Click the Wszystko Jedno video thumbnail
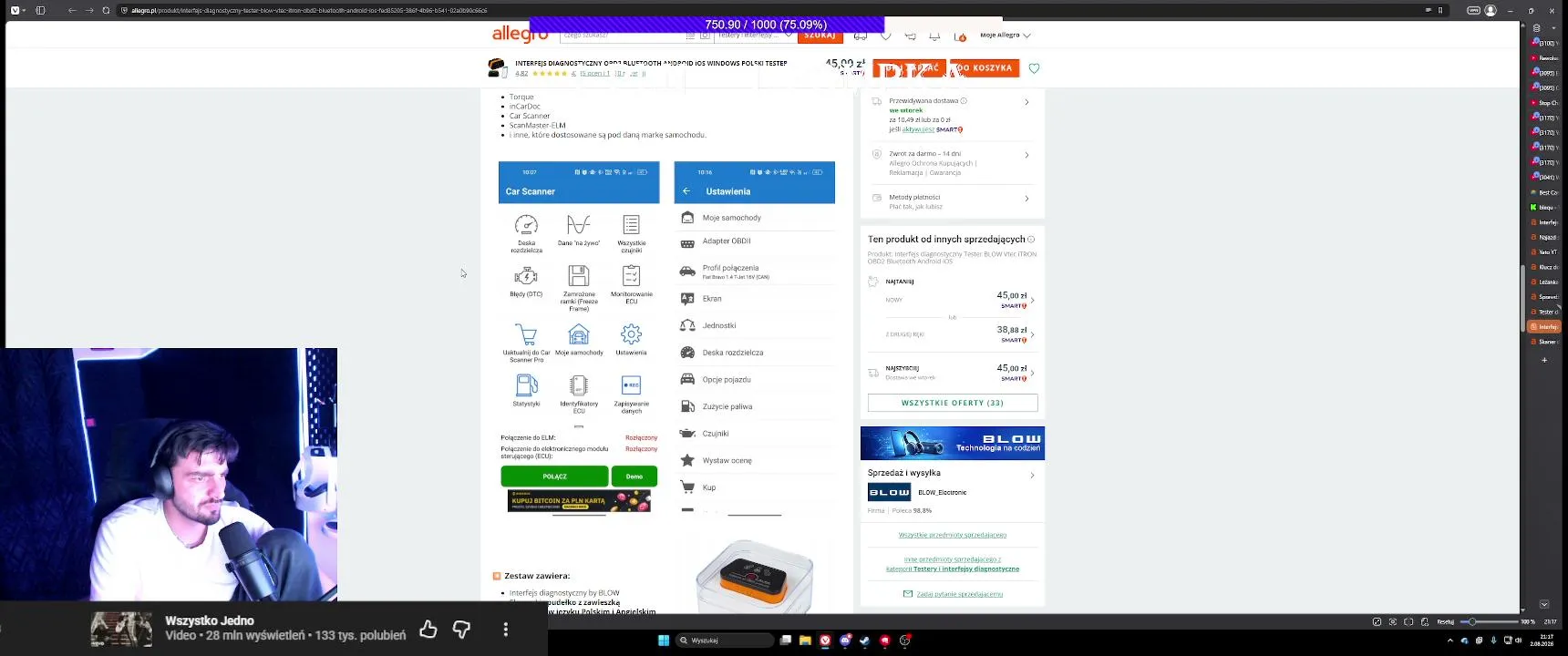The image size is (1568, 656). pyautogui.click(x=121, y=629)
